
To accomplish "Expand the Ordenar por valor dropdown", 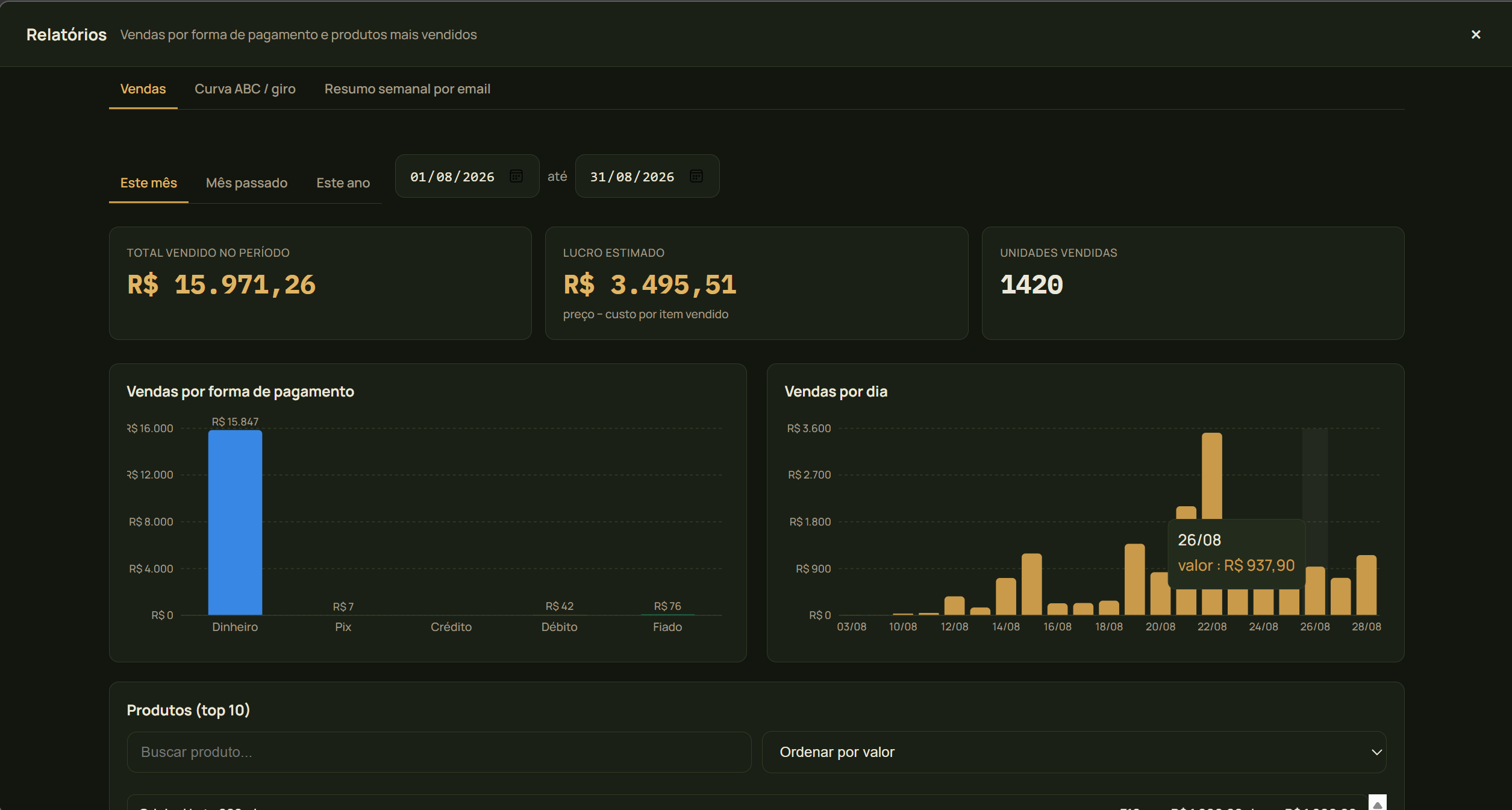I will click(x=1074, y=752).
